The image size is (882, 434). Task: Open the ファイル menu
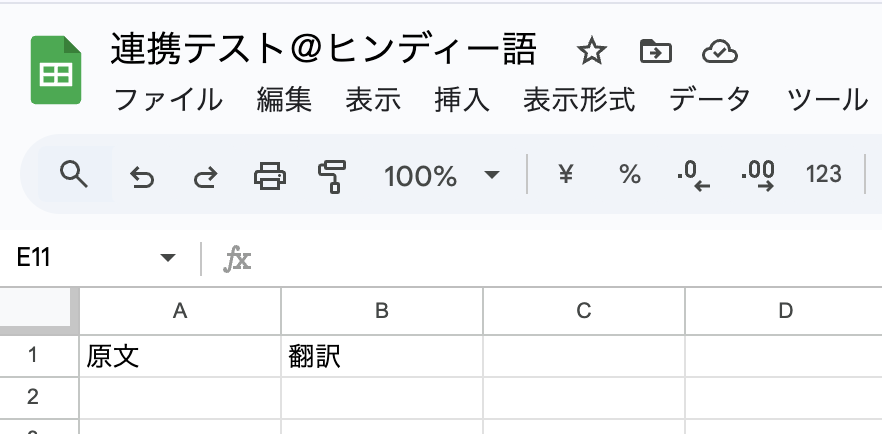pos(168,99)
